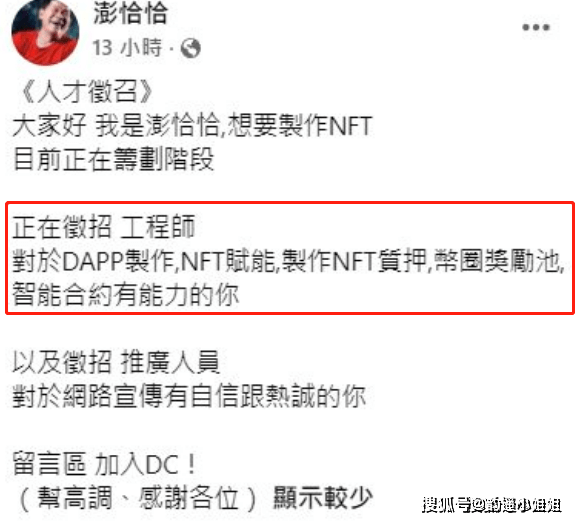576x522 pixels.
Task: Open 澎恰恰's round profile picture
Action: click(x=45, y=31)
